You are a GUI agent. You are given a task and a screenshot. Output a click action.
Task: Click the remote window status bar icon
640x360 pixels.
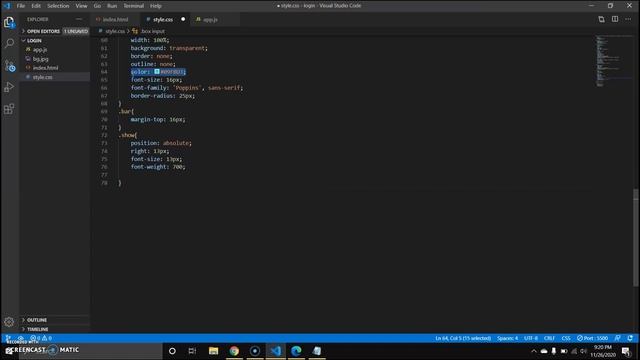tap(8, 338)
